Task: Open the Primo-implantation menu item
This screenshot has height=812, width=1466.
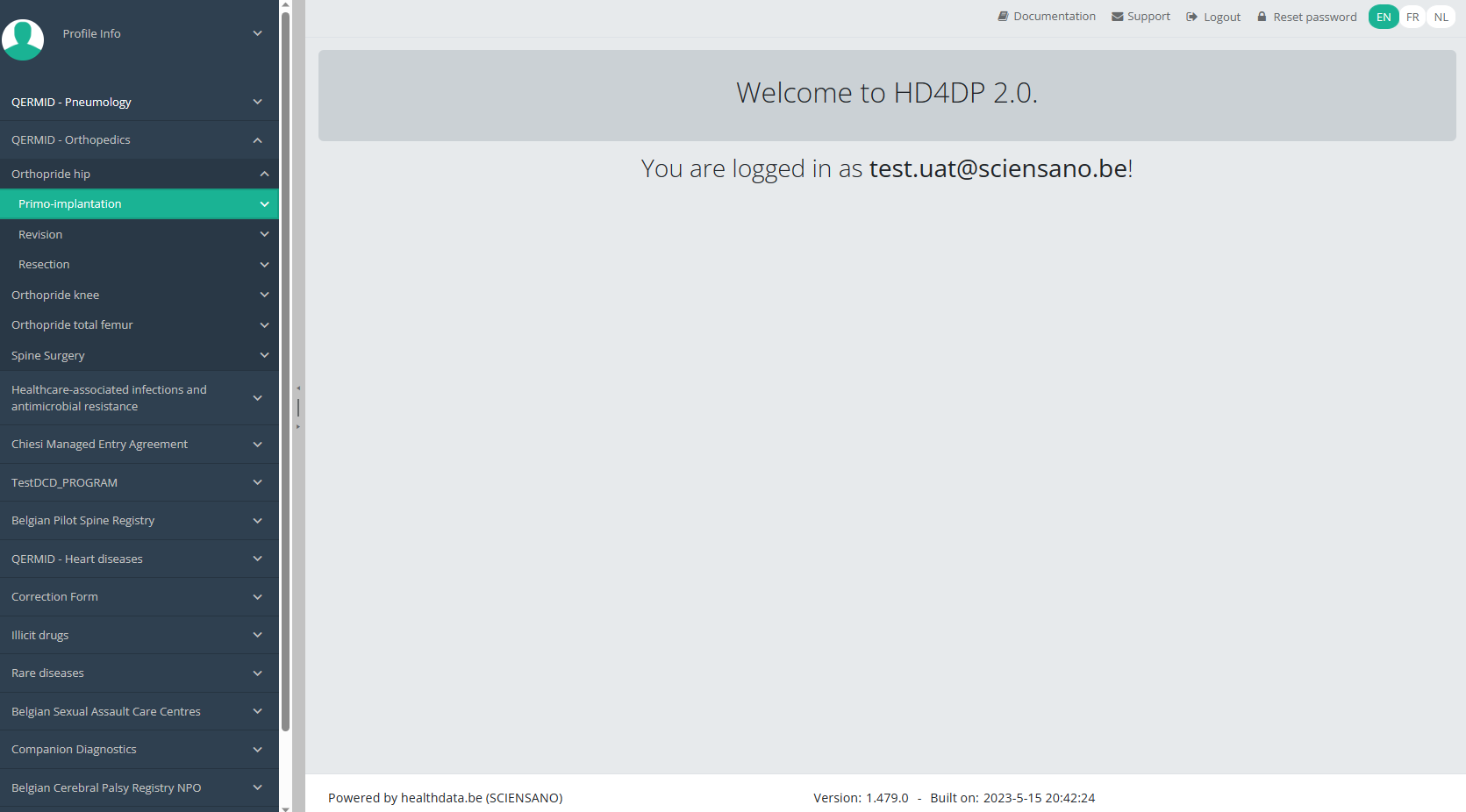Action: coord(70,203)
